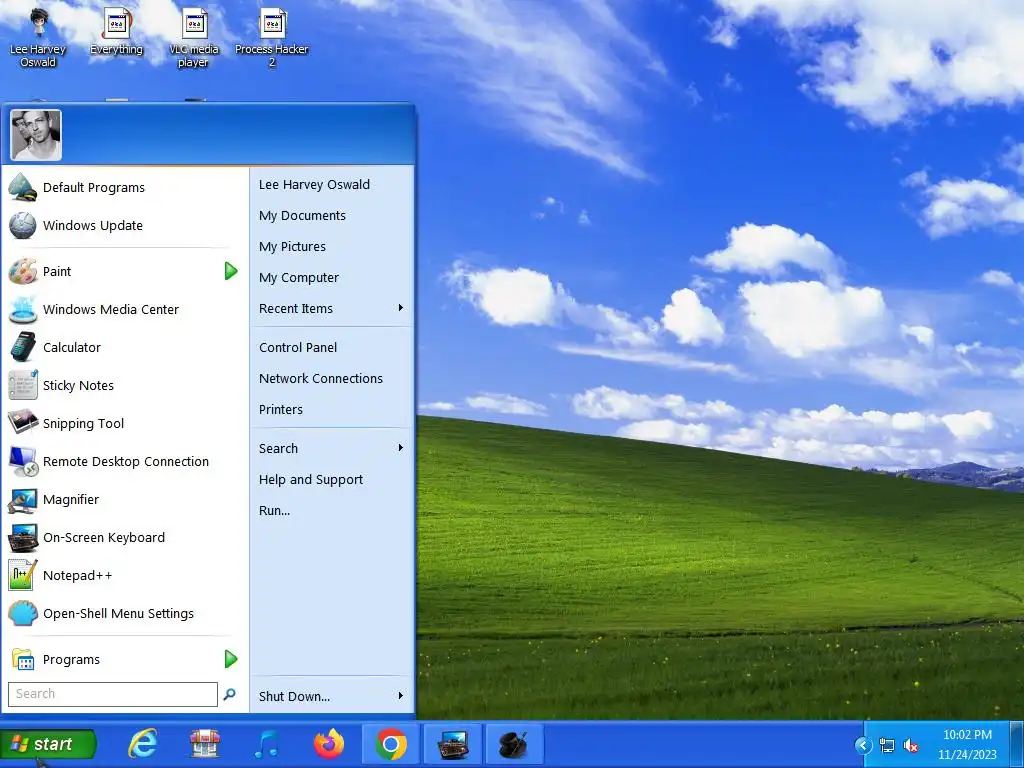Click the Start menu Search box

(112, 694)
